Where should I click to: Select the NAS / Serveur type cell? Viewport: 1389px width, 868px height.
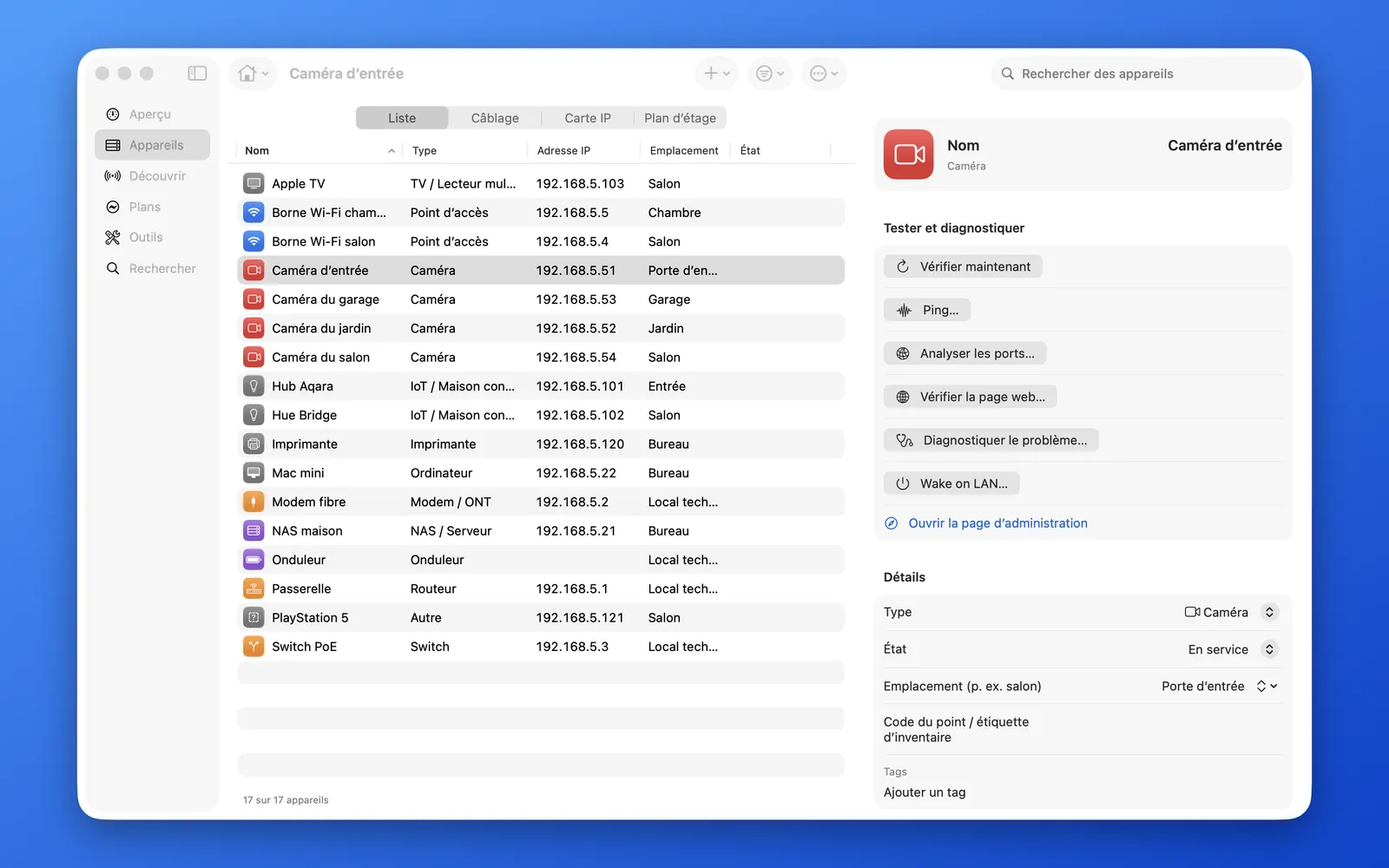(451, 531)
